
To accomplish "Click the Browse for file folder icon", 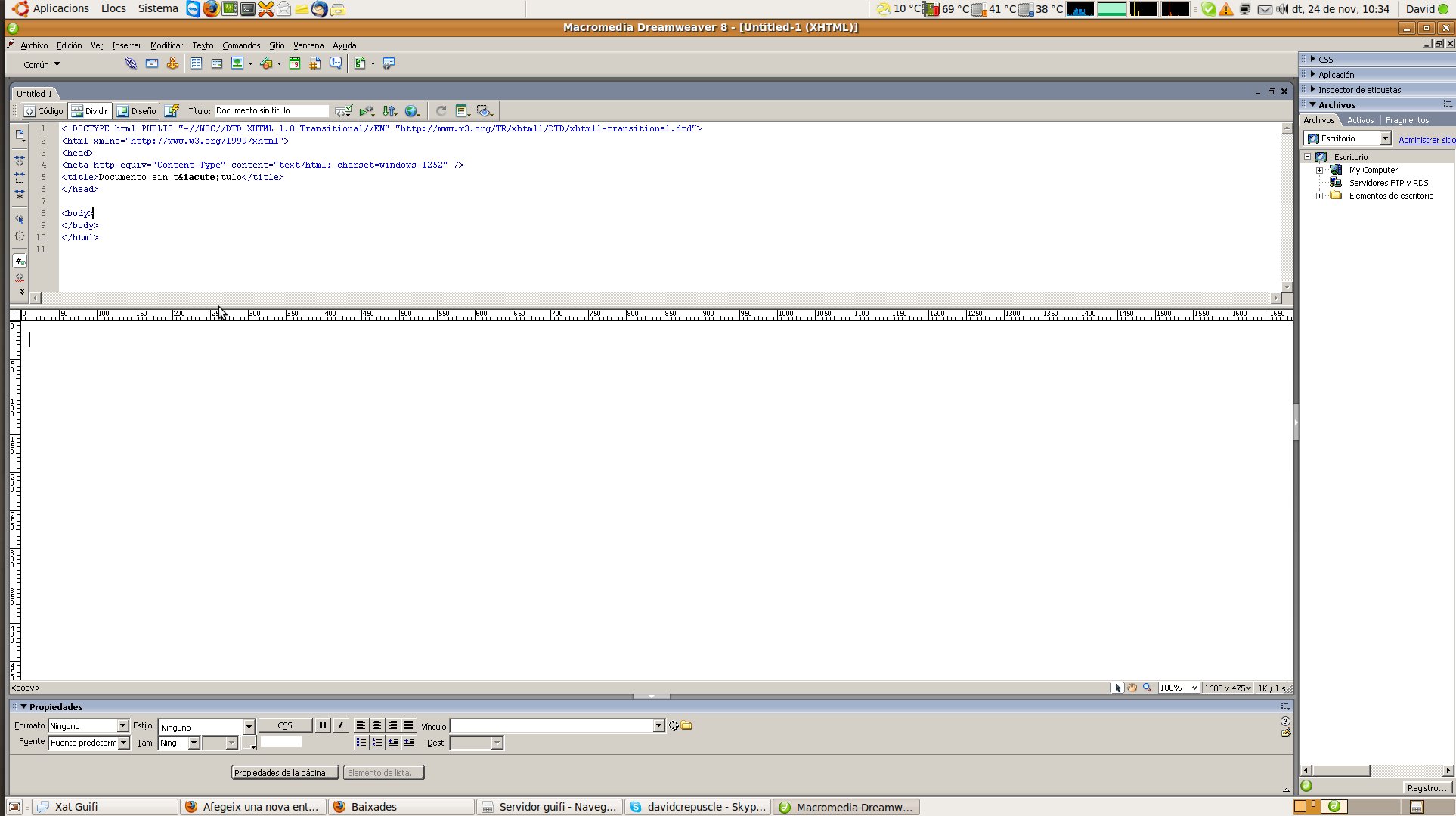I will click(x=686, y=725).
